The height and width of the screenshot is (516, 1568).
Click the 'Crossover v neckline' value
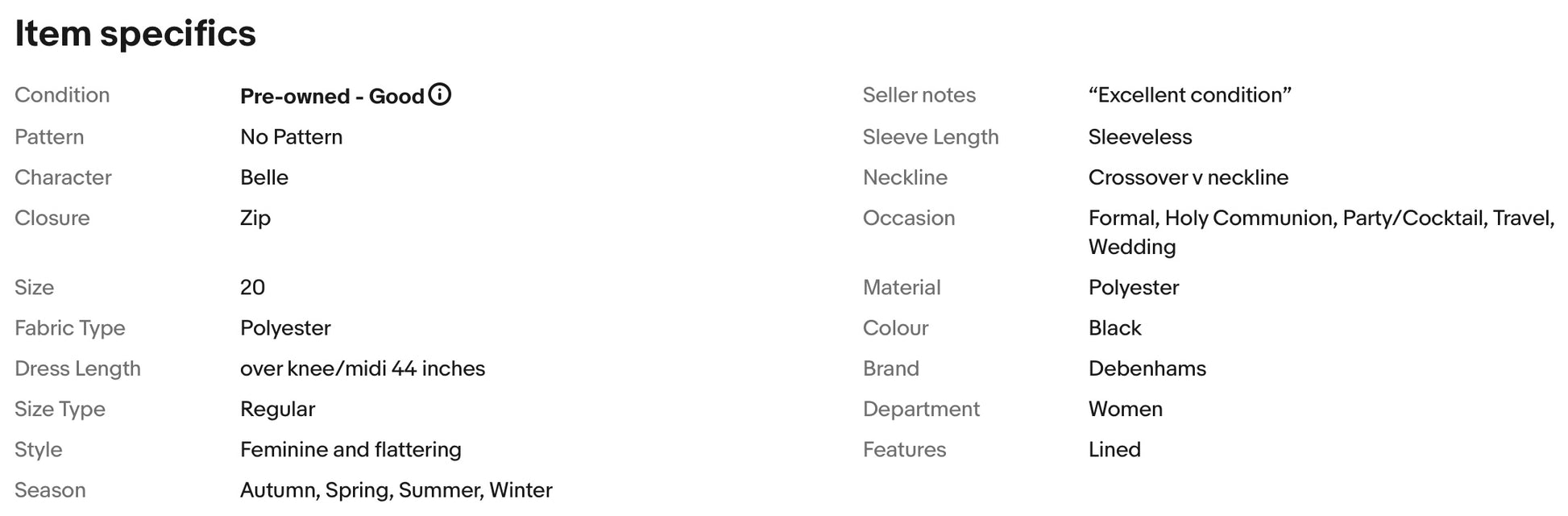point(1188,177)
